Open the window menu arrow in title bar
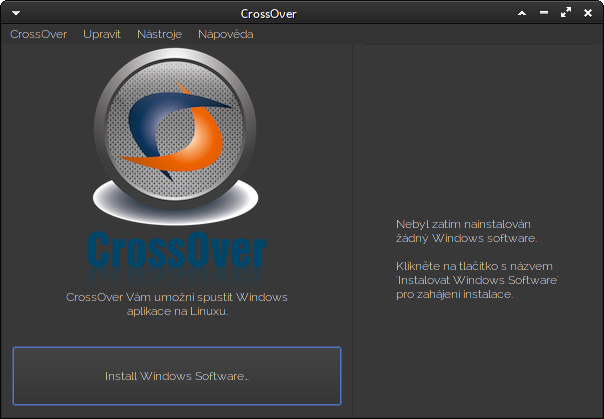Screen dimensions: 604x419 (x=16, y=13)
